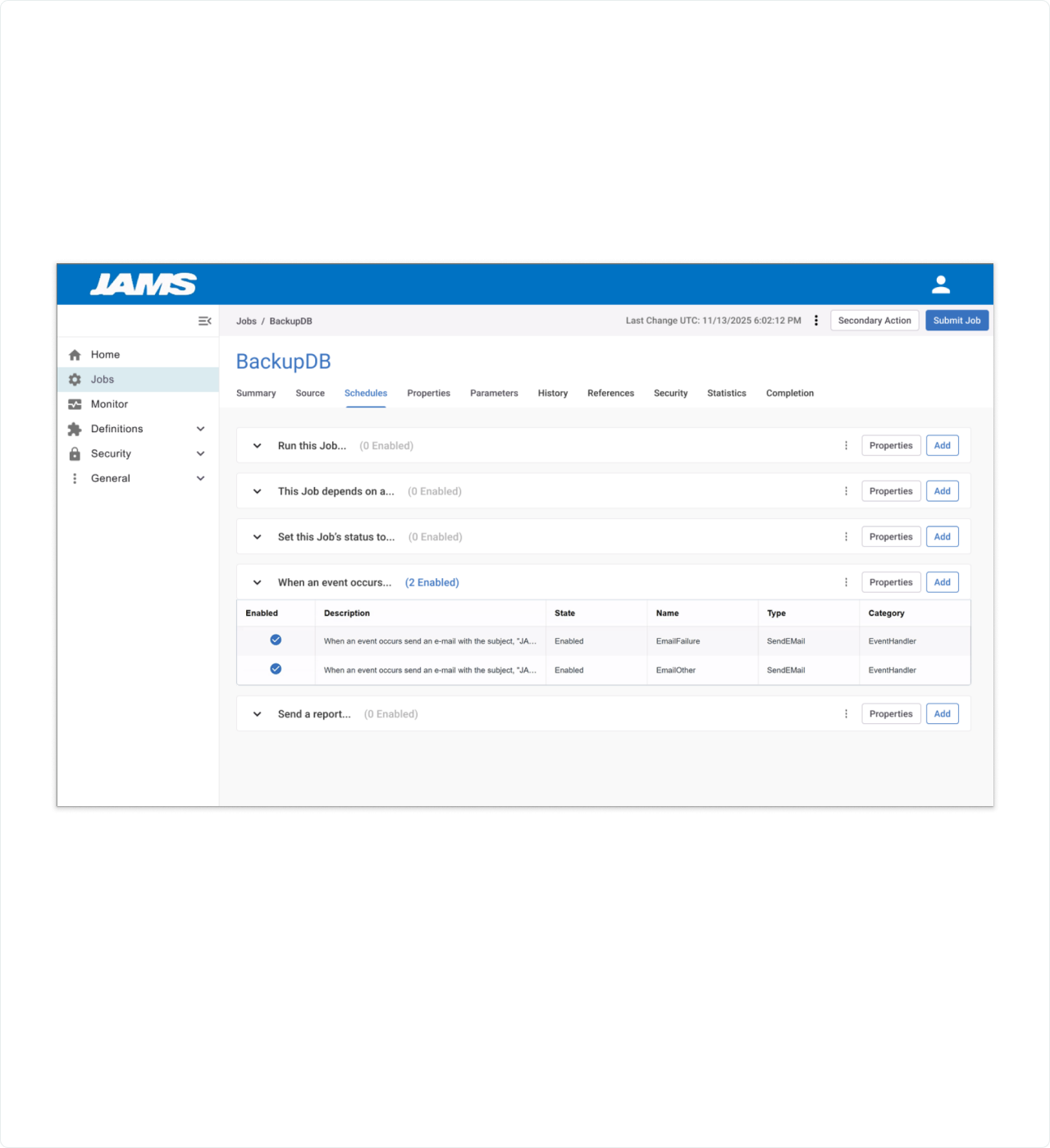Switch to the Parameters tab
The image size is (1050, 1148).
pyautogui.click(x=494, y=394)
